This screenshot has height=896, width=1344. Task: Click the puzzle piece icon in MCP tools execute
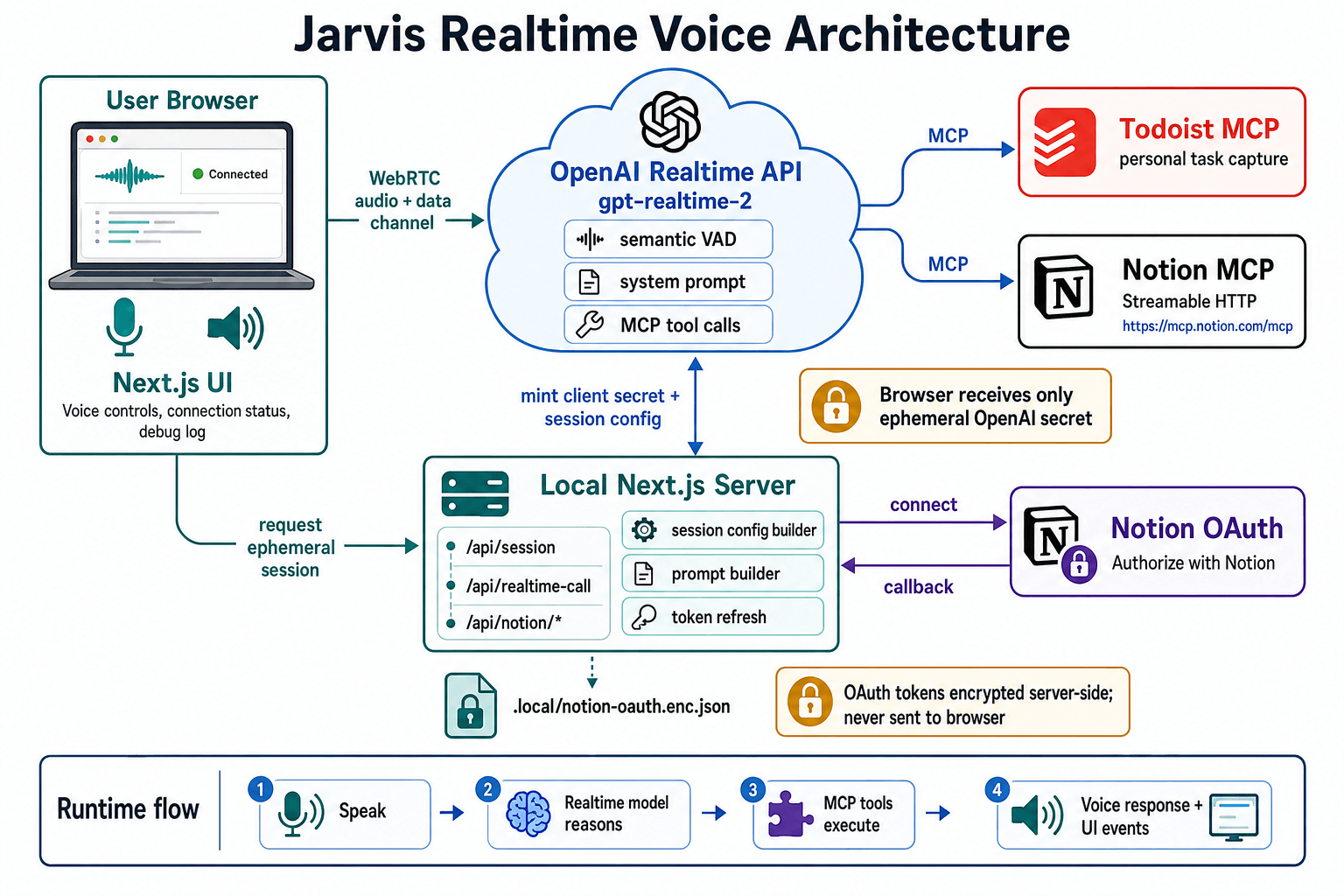tap(790, 814)
